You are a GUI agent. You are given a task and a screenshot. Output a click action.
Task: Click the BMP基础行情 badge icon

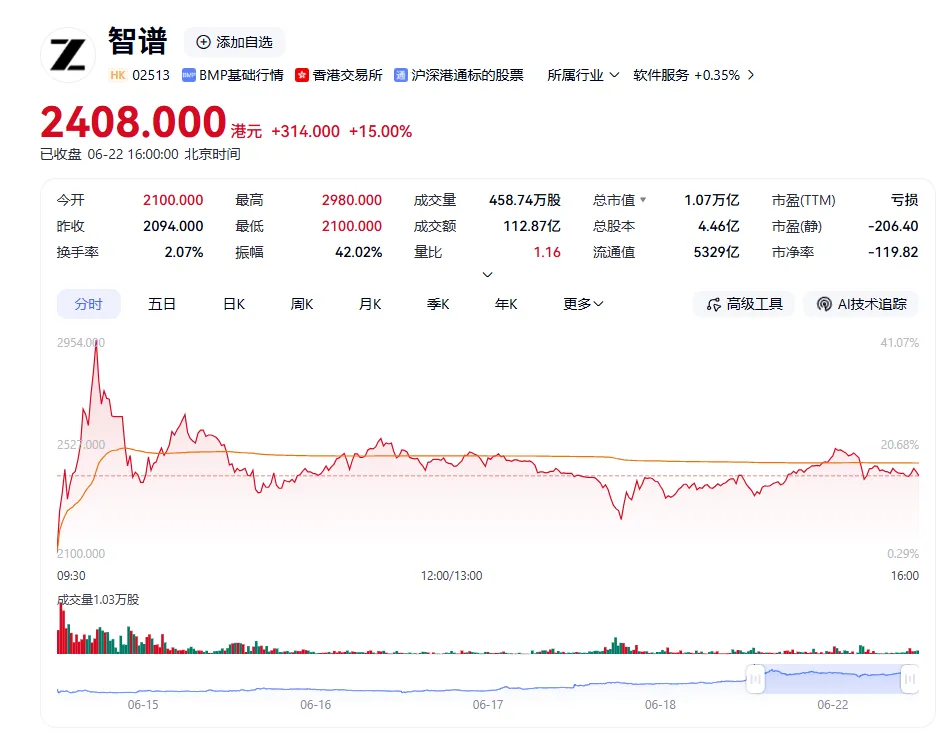pos(188,75)
